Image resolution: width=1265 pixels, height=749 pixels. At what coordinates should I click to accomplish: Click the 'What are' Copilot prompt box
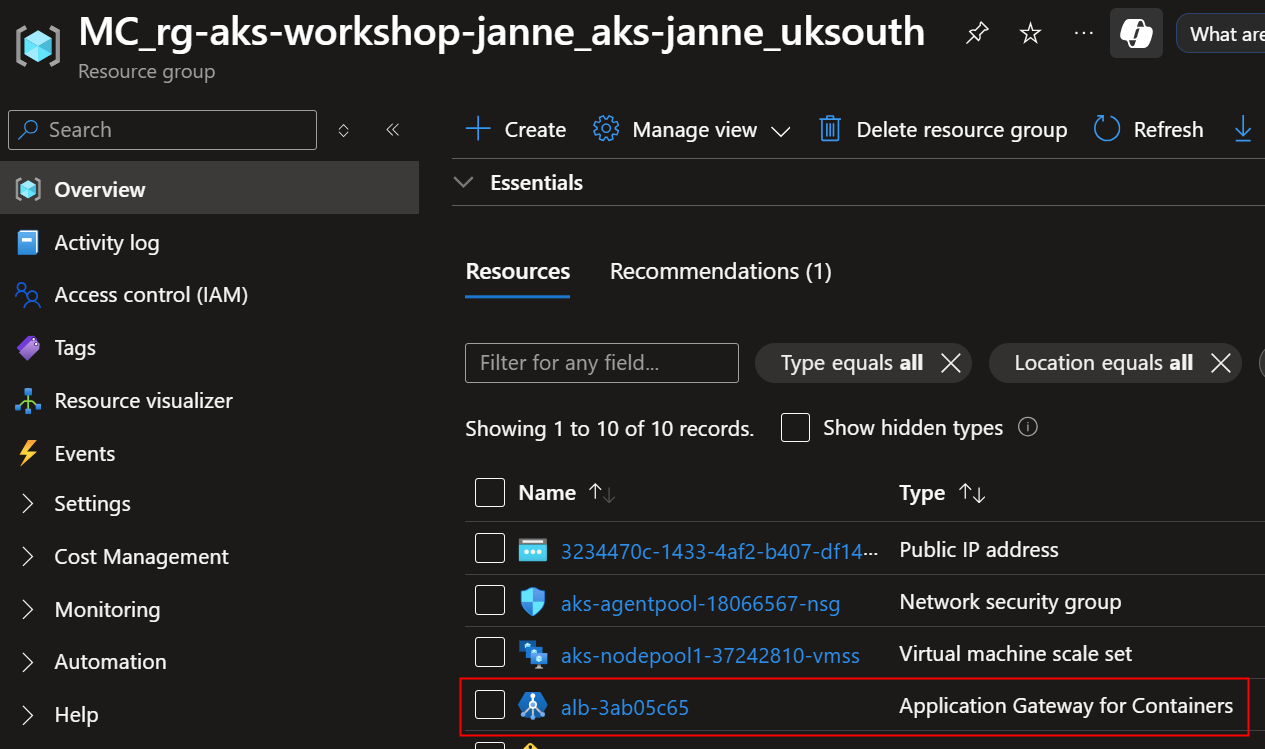(1221, 34)
